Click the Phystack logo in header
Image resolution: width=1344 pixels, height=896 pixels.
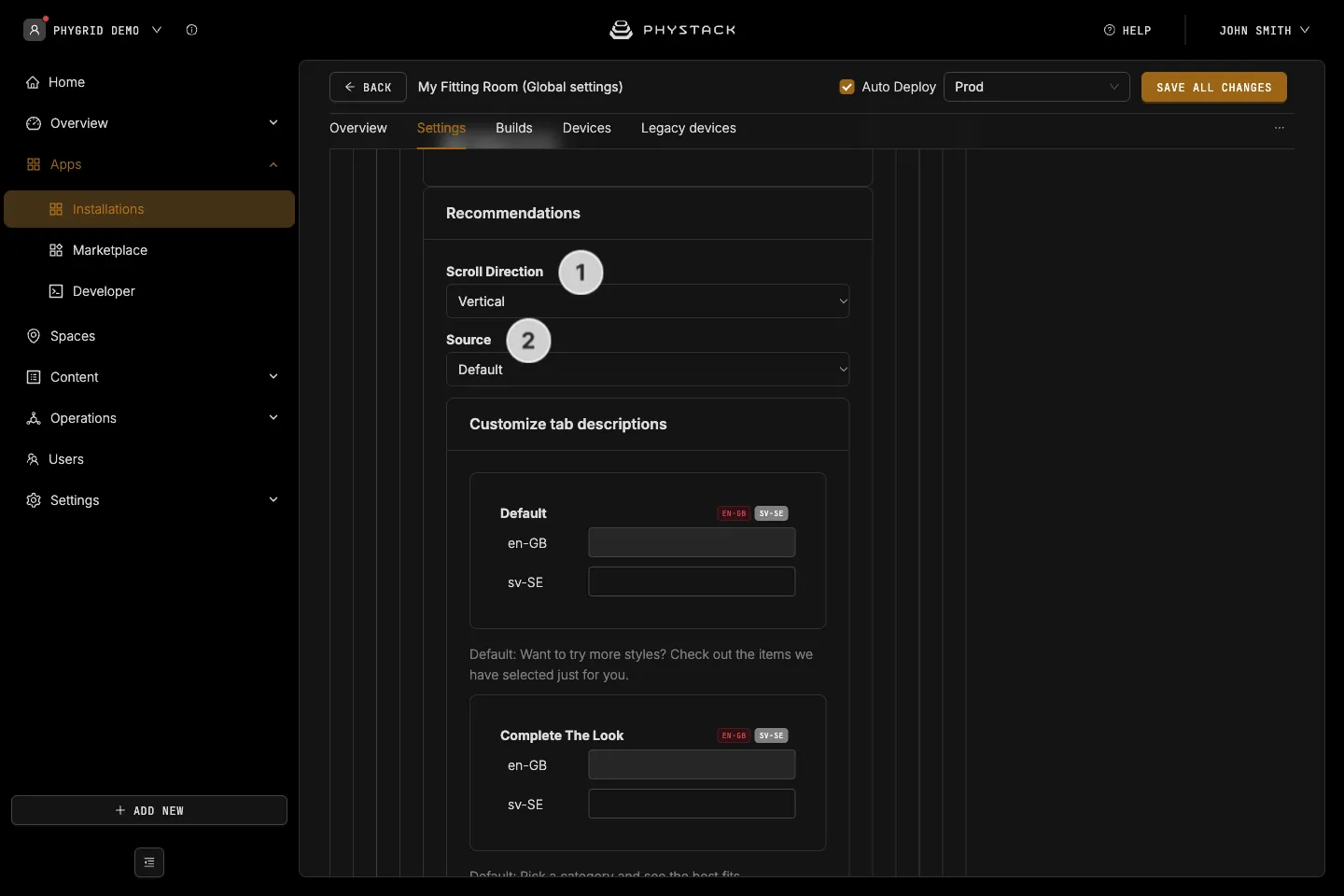click(x=673, y=30)
